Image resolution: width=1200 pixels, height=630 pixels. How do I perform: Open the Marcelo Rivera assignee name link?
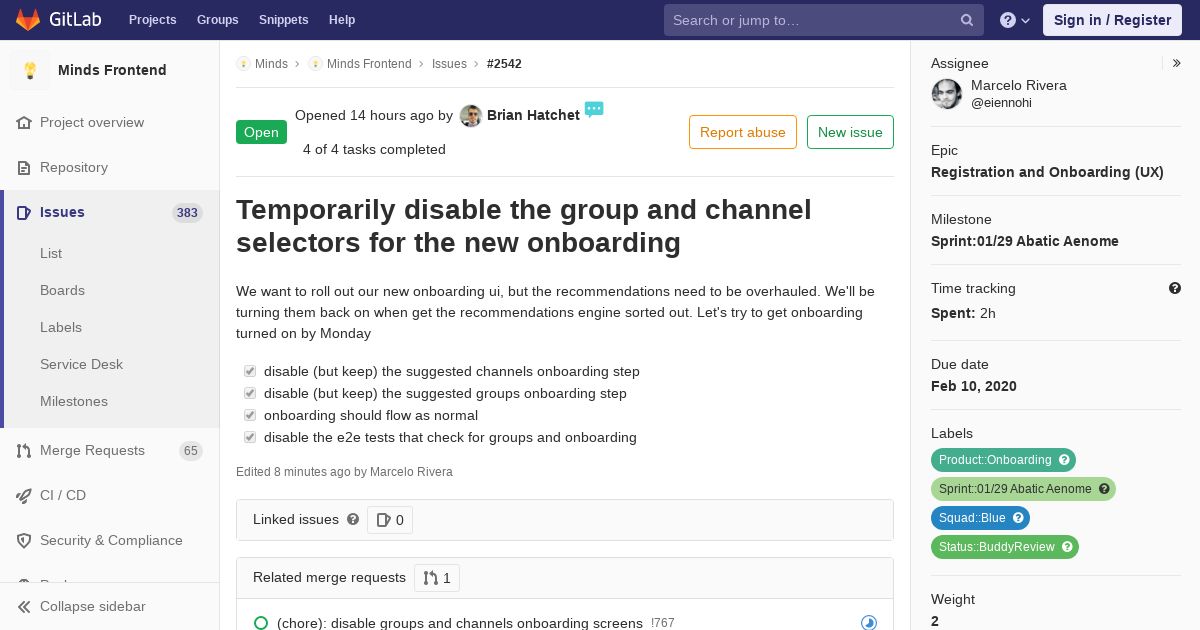tap(1019, 86)
